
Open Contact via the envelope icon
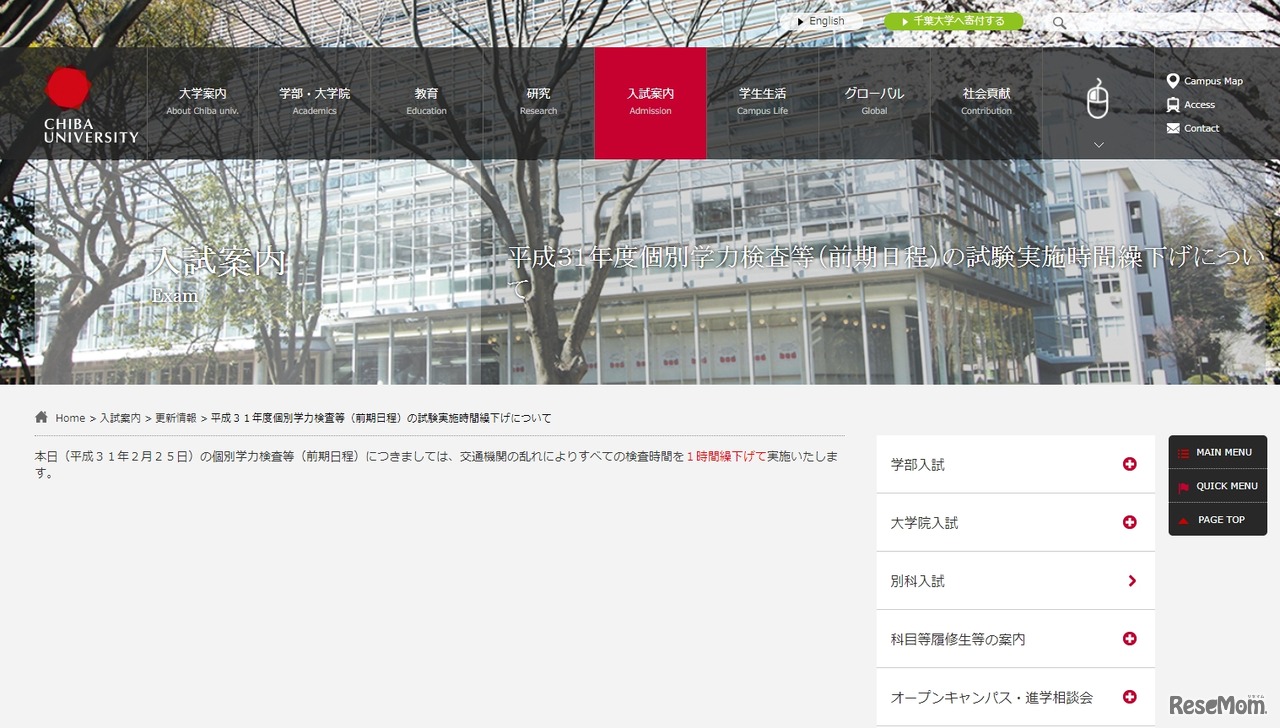tap(1175, 128)
